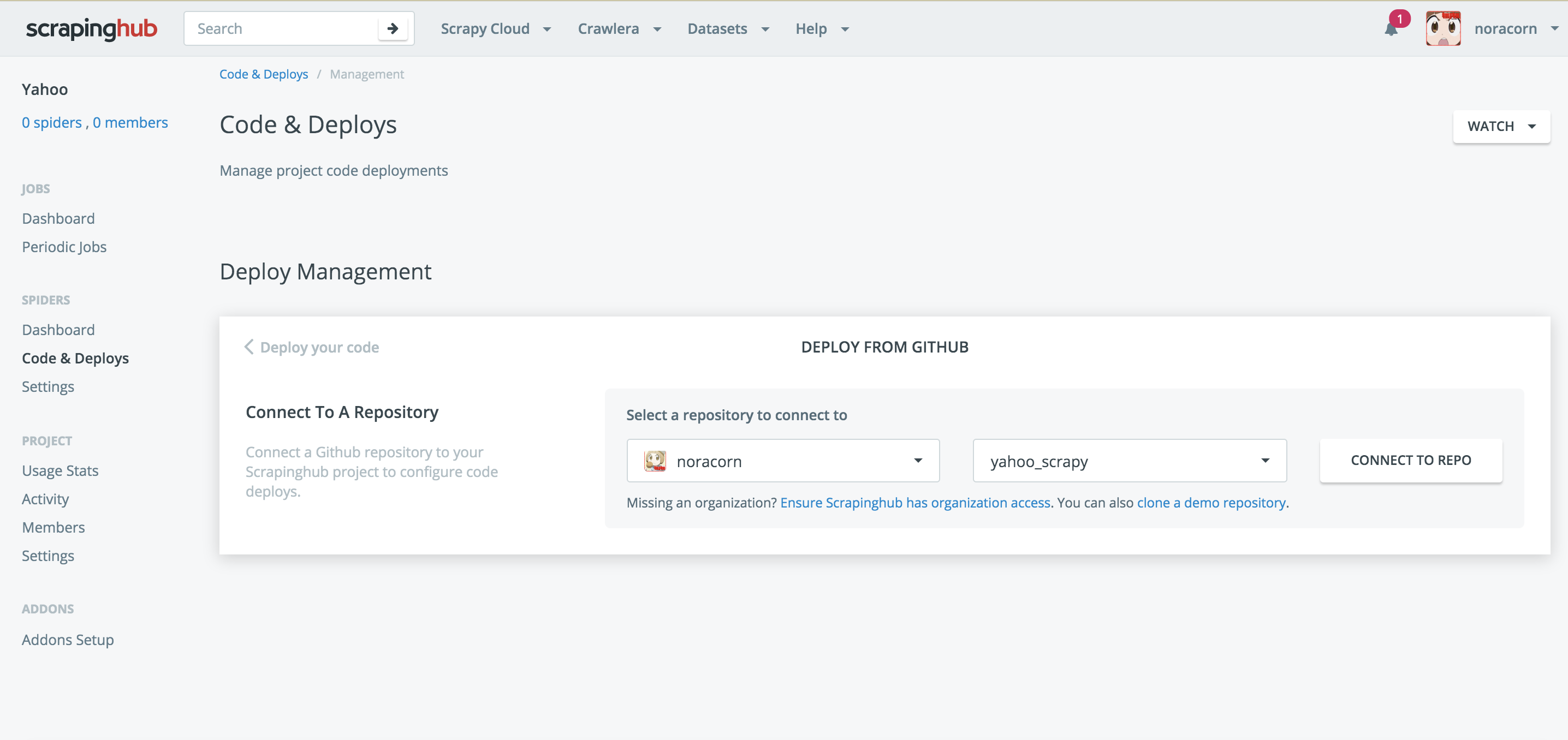Click the back chevron beside Deploy your code
Viewport: 1568px width, 740px height.
(248, 347)
